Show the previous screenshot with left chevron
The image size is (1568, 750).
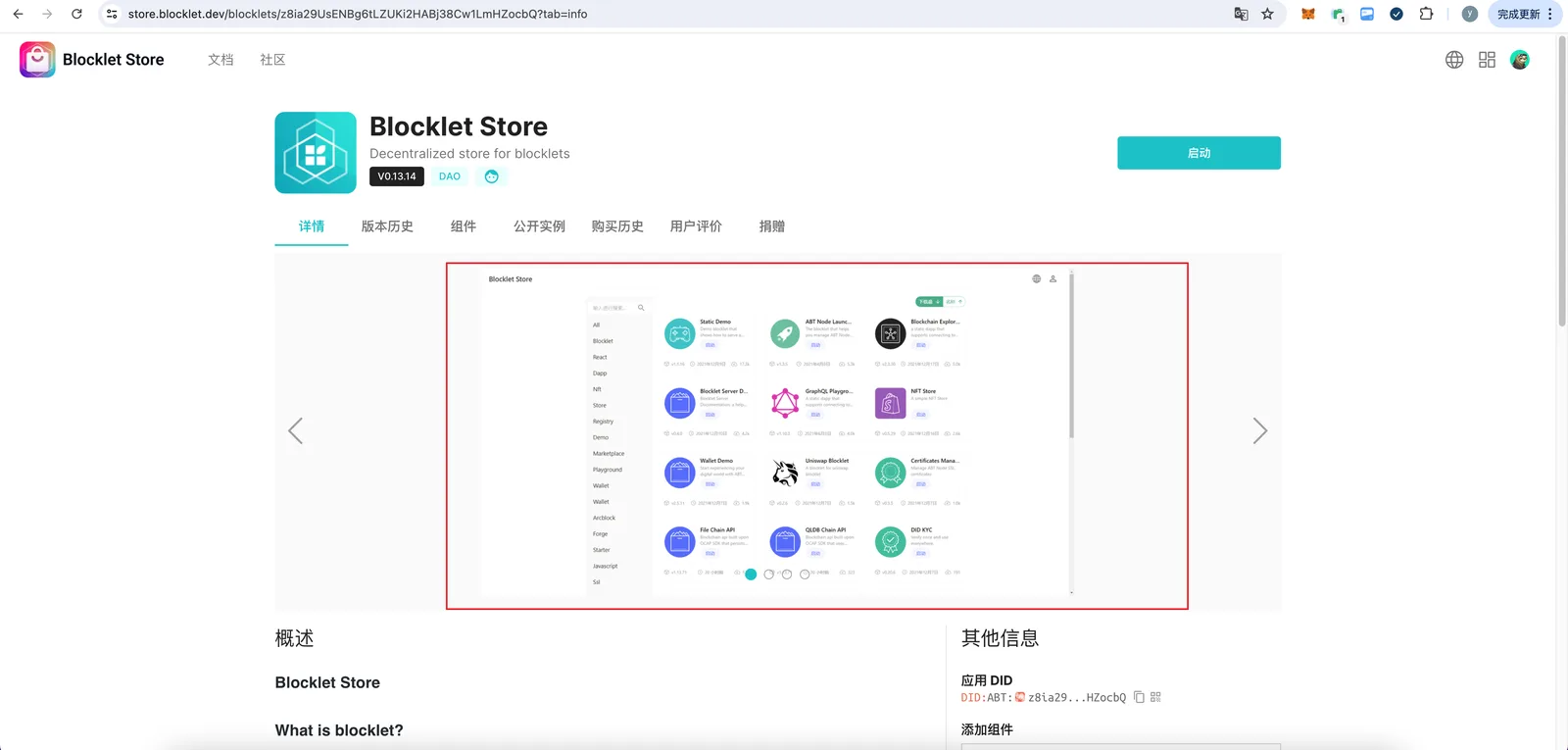tap(295, 431)
